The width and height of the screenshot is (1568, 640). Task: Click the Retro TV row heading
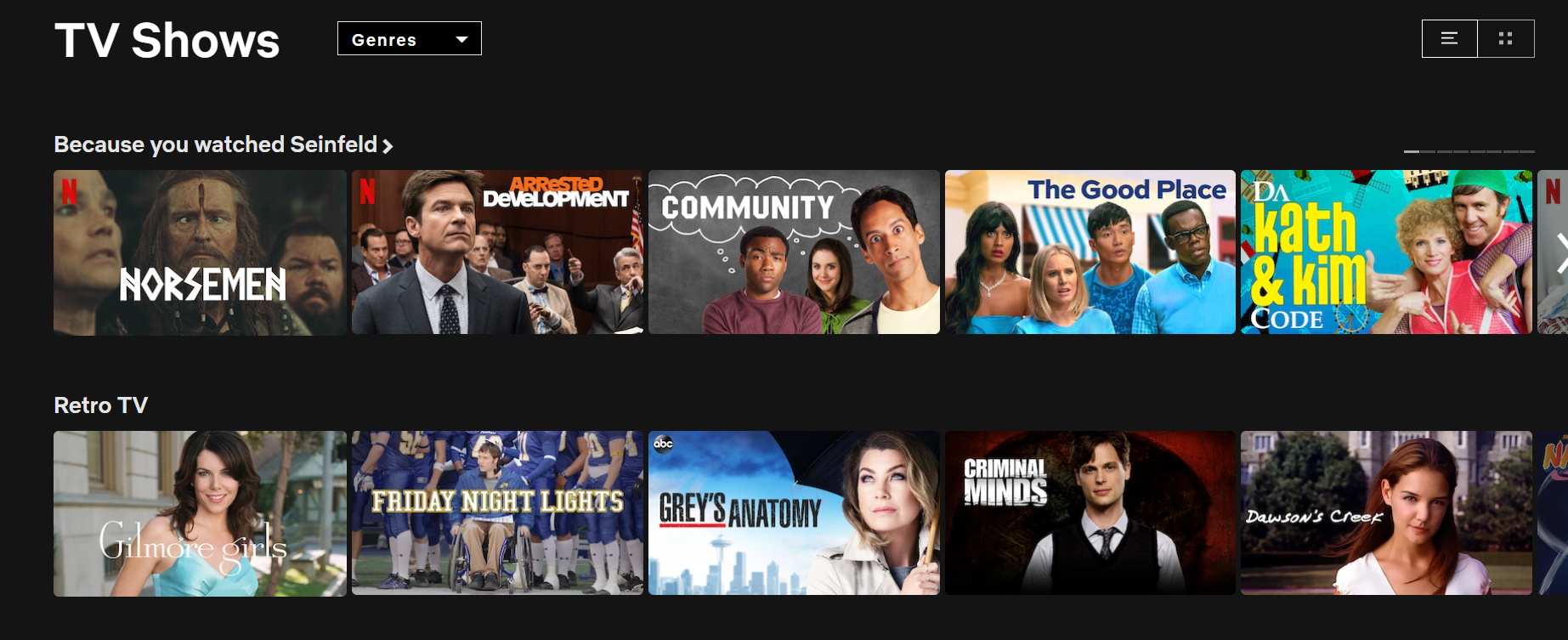pos(100,405)
